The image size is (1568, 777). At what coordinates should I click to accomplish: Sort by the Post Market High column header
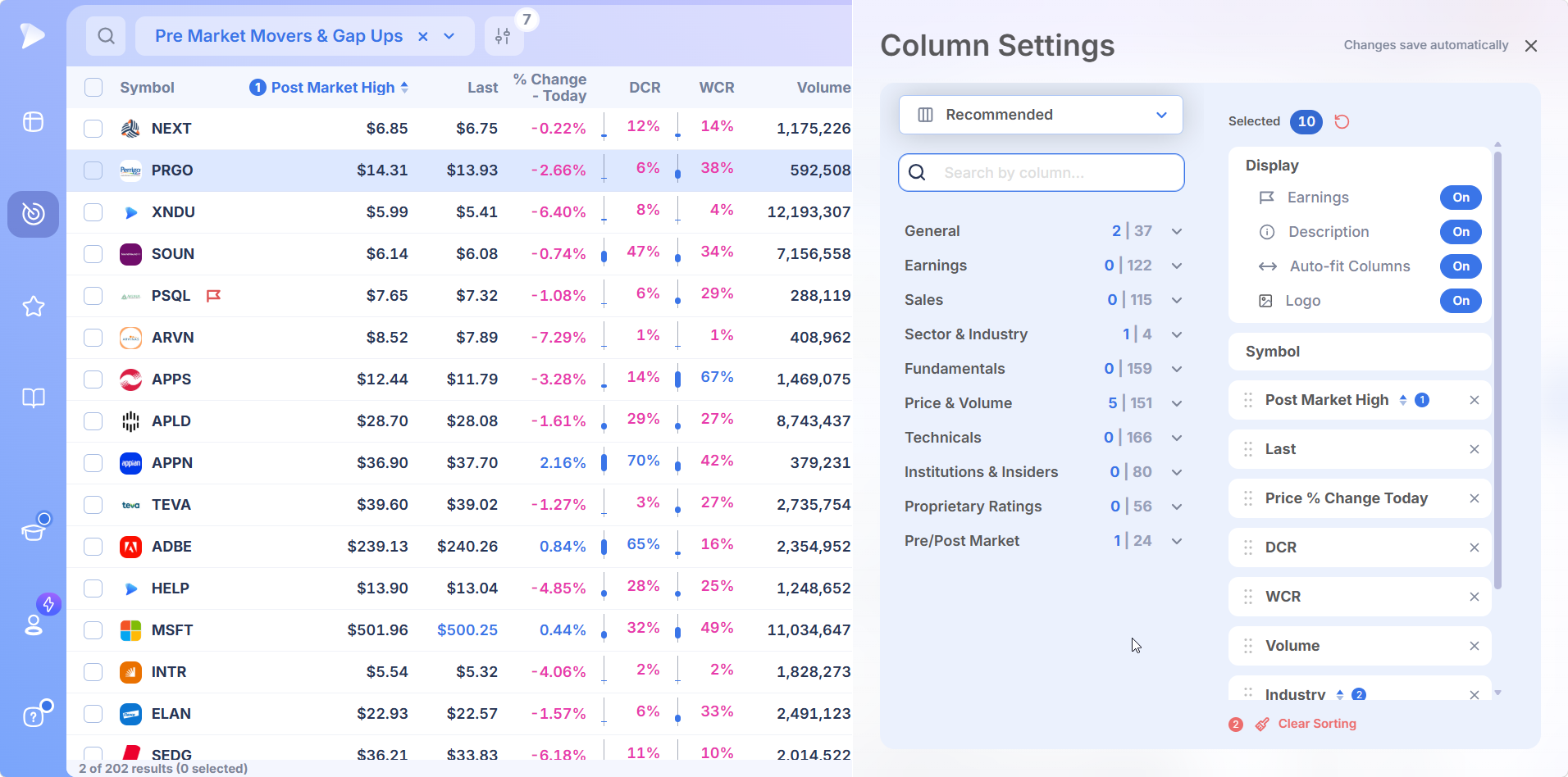point(333,88)
